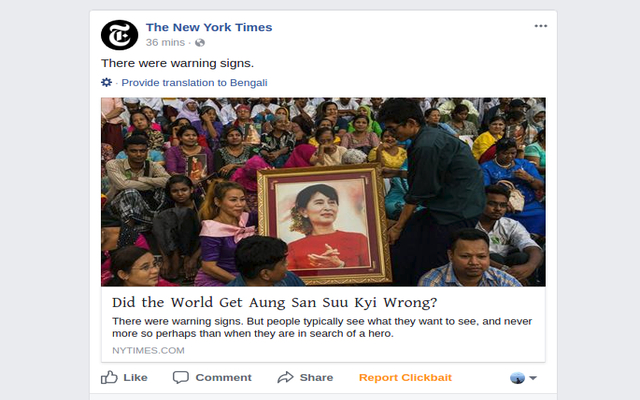Click Provide translation to Bengali link
The width and height of the screenshot is (640, 400).
tap(194, 83)
